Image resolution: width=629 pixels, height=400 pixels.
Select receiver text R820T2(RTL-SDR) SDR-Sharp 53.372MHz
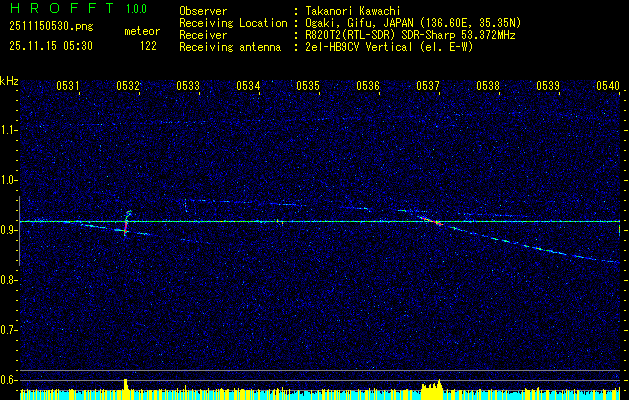(x=410, y=35)
